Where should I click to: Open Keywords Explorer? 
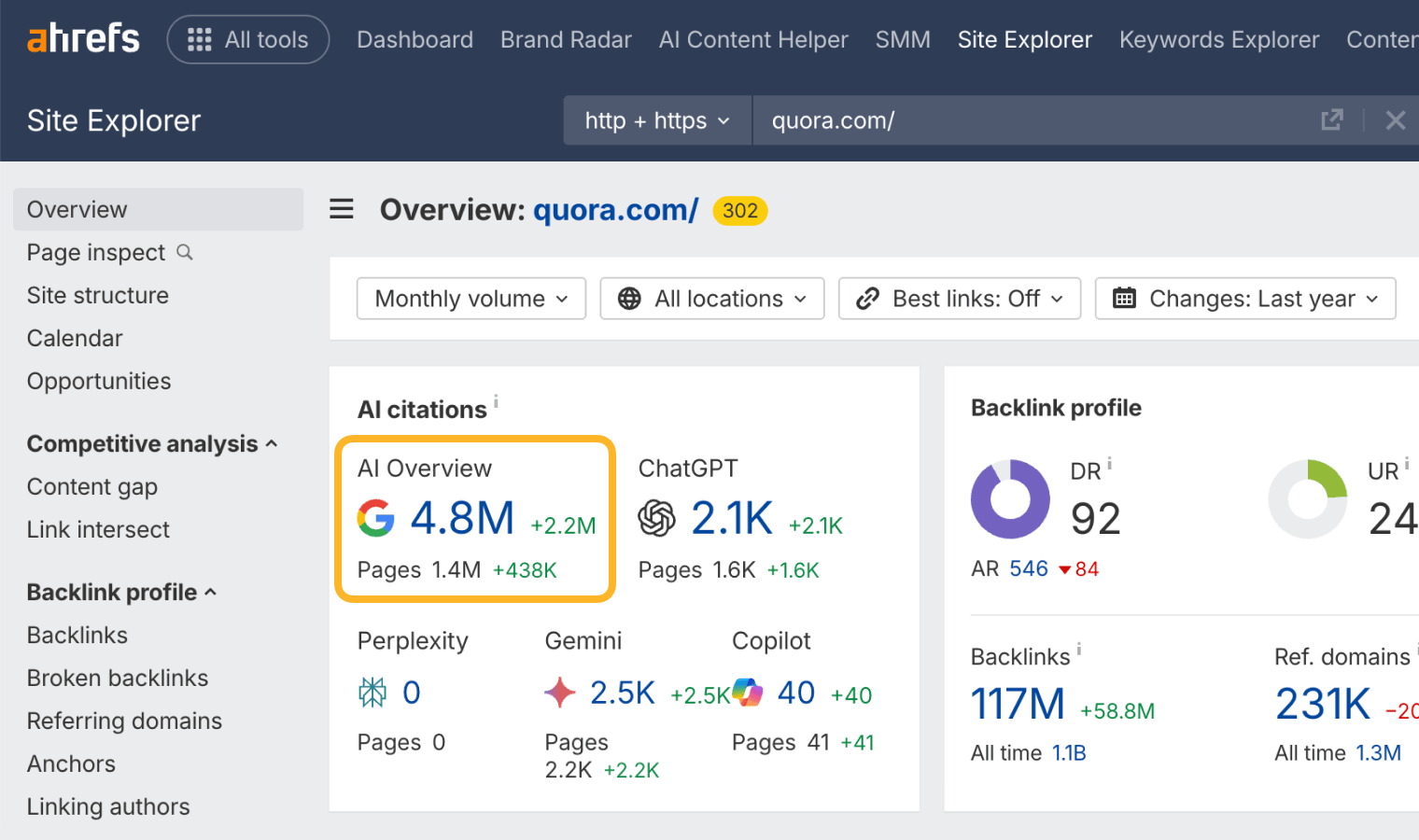(x=1219, y=39)
